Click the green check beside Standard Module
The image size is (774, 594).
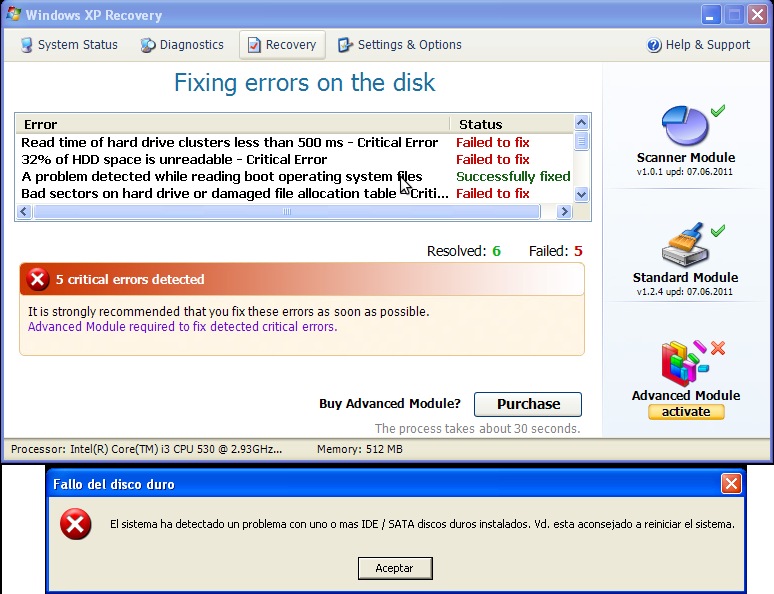click(718, 230)
